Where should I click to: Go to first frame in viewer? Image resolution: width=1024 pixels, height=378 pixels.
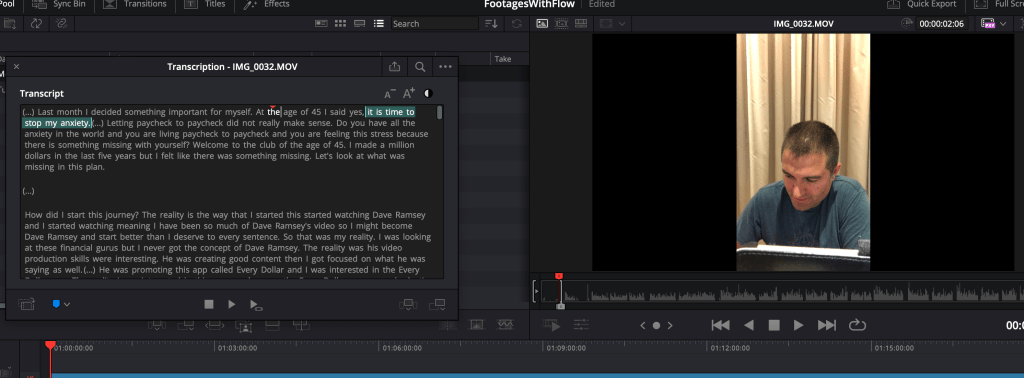click(x=720, y=325)
